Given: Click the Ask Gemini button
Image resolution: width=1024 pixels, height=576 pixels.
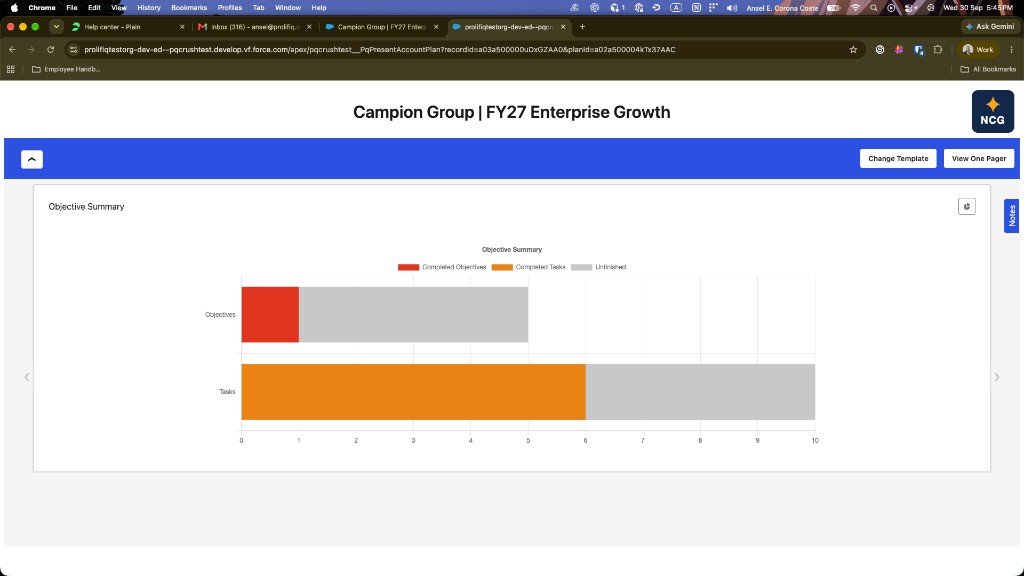Looking at the screenshot, I should point(989,27).
